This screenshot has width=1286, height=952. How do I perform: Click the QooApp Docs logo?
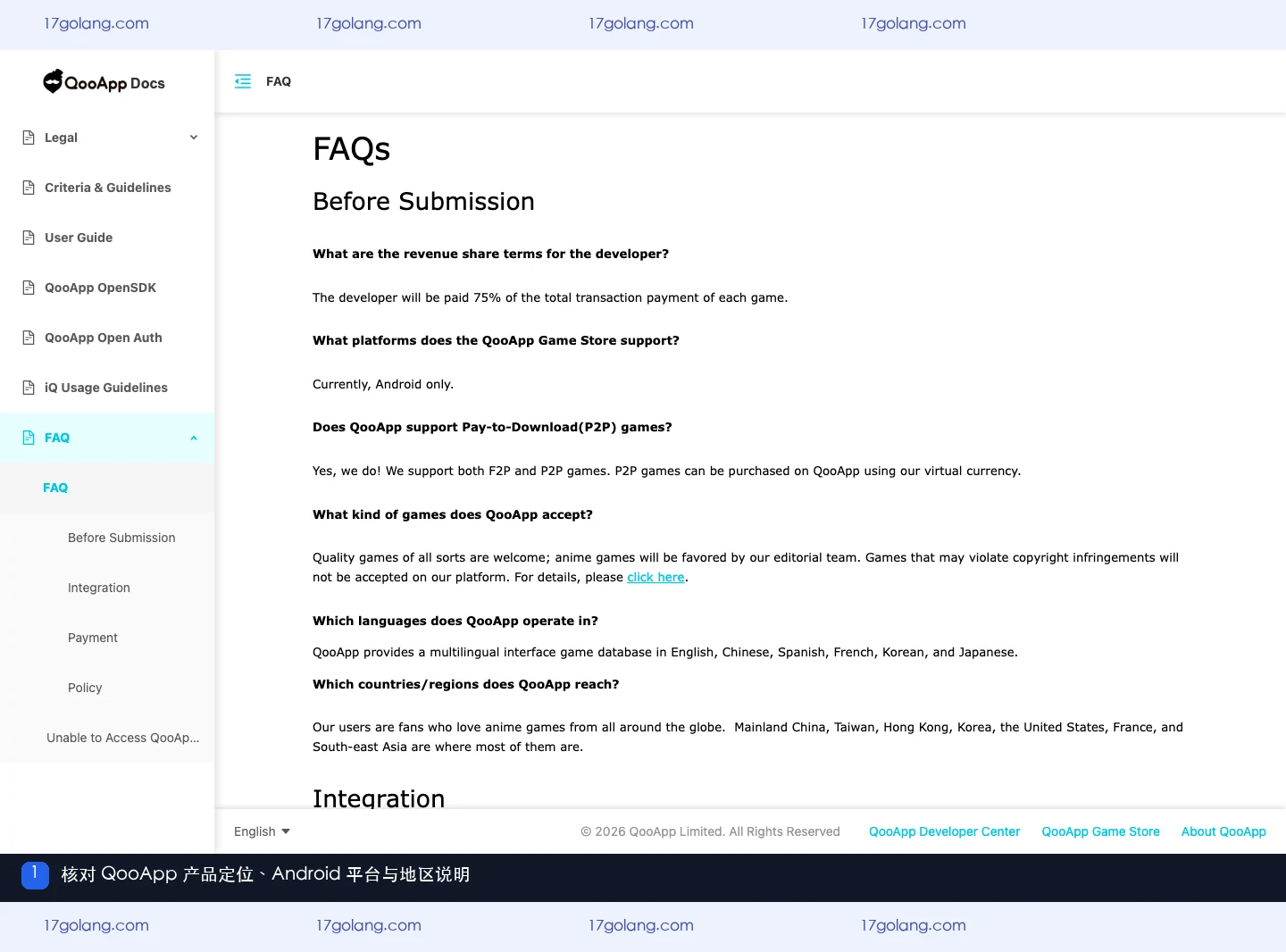coord(104,82)
